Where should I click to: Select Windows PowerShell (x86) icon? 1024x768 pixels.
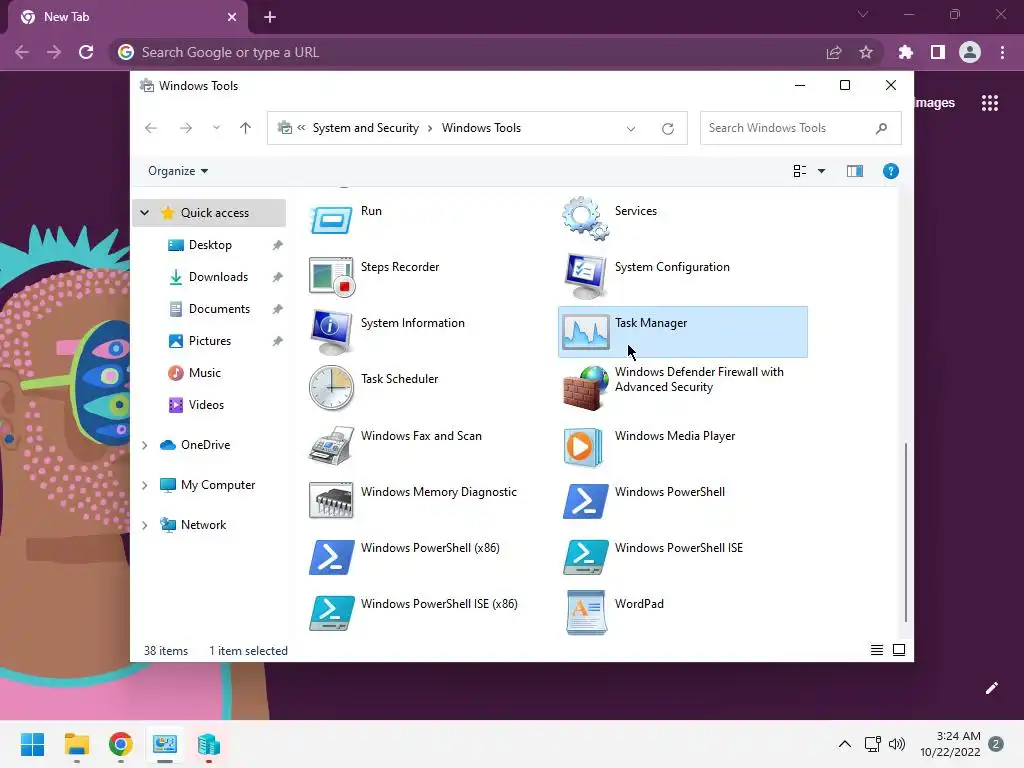(332, 557)
